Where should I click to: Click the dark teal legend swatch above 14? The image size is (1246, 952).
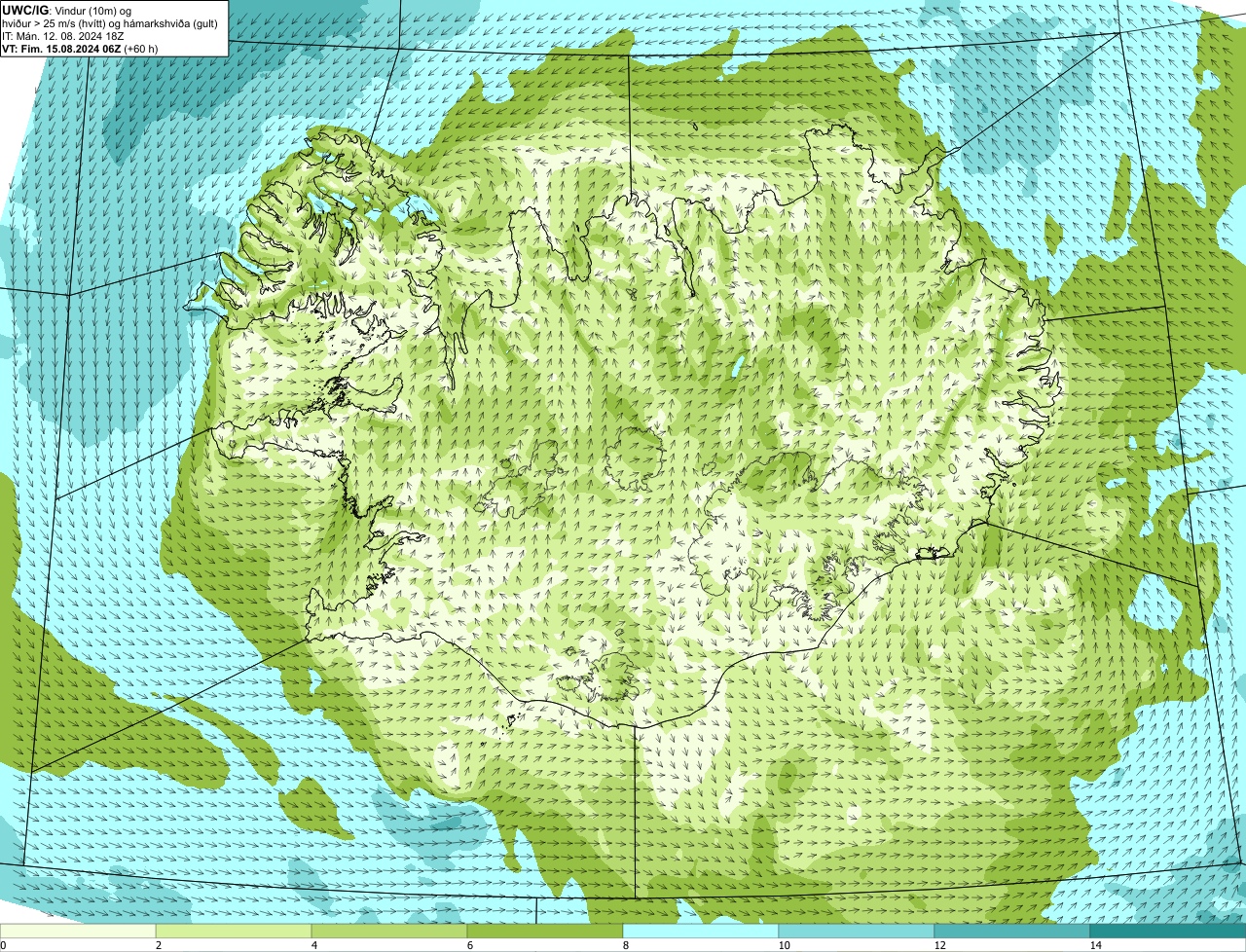pos(1168,931)
